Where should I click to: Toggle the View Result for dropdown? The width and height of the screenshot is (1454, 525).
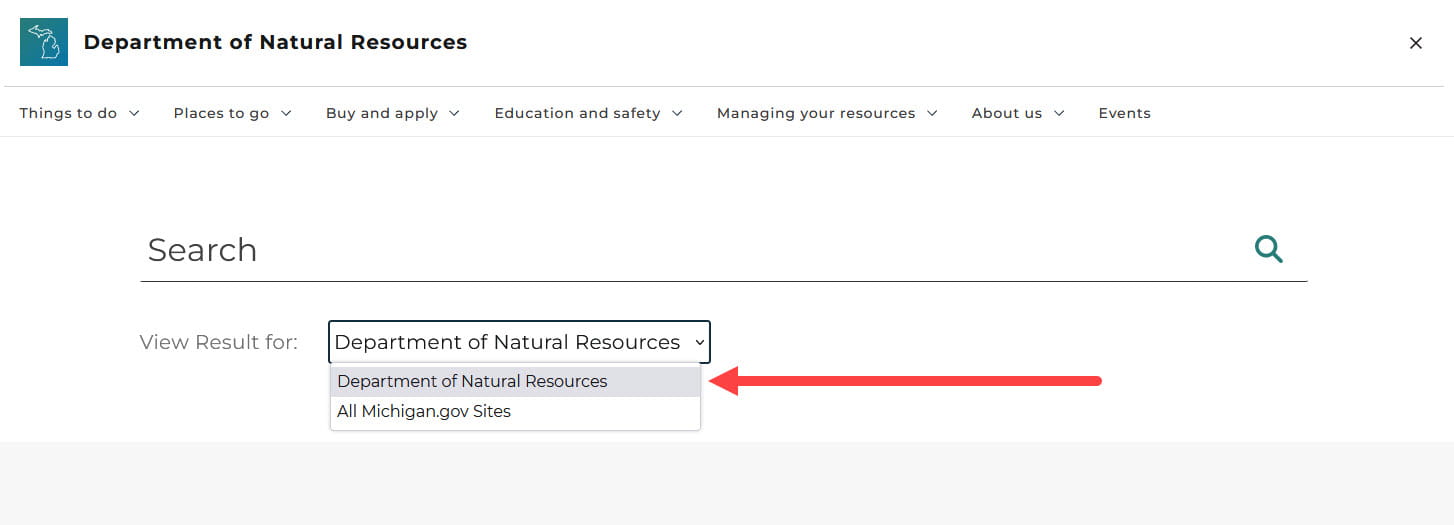coord(519,342)
